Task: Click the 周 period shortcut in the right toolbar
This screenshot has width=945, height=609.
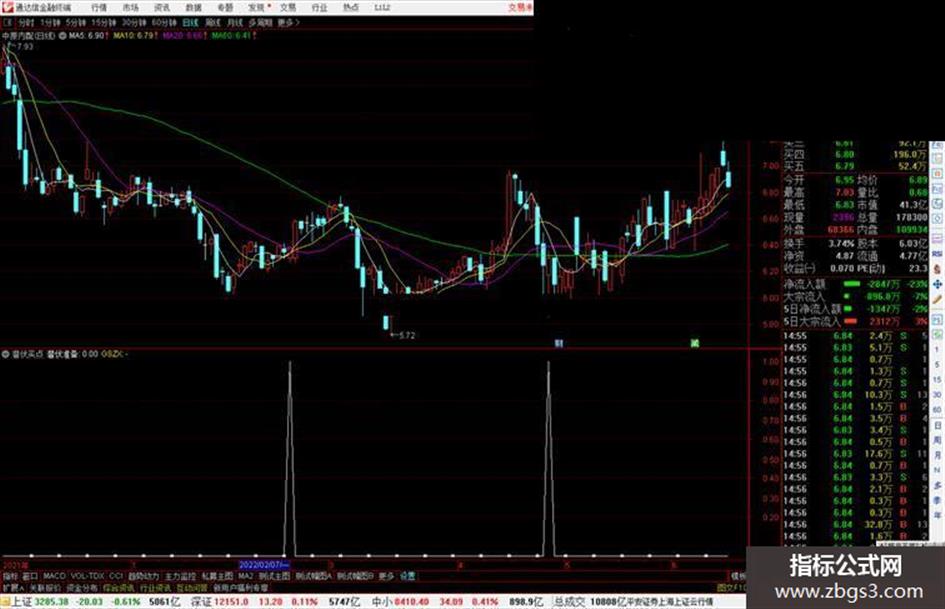Action: click(937, 440)
